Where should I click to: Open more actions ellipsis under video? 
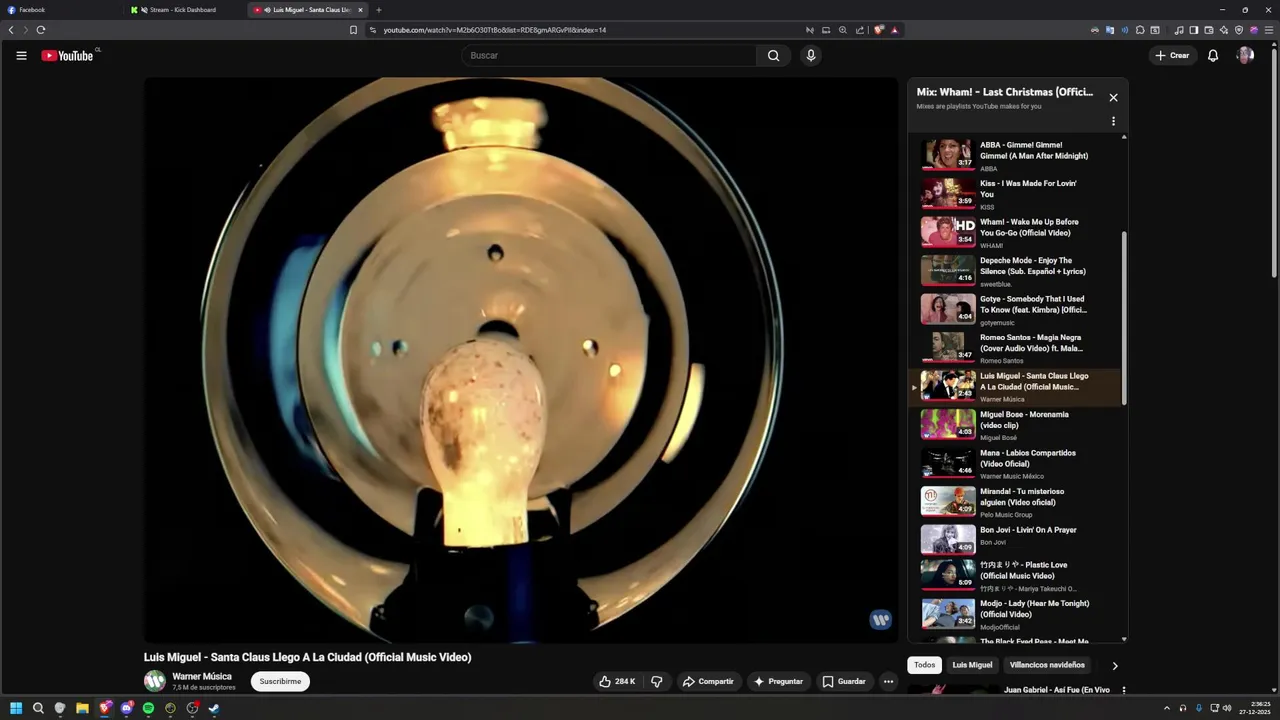[x=888, y=681]
